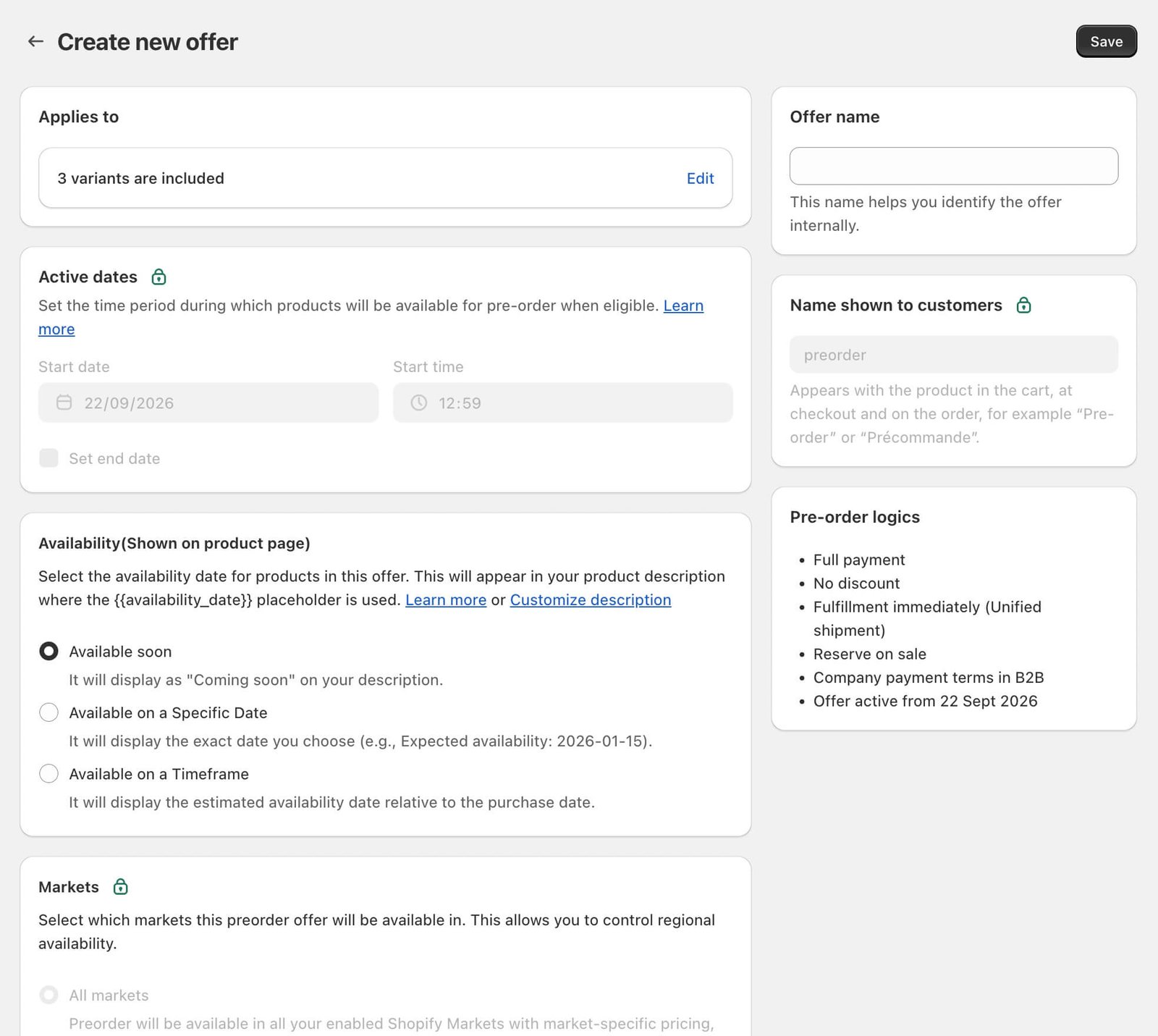Select Available on a Specific Date option
This screenshot has width=1158, height=1036.
48,712
